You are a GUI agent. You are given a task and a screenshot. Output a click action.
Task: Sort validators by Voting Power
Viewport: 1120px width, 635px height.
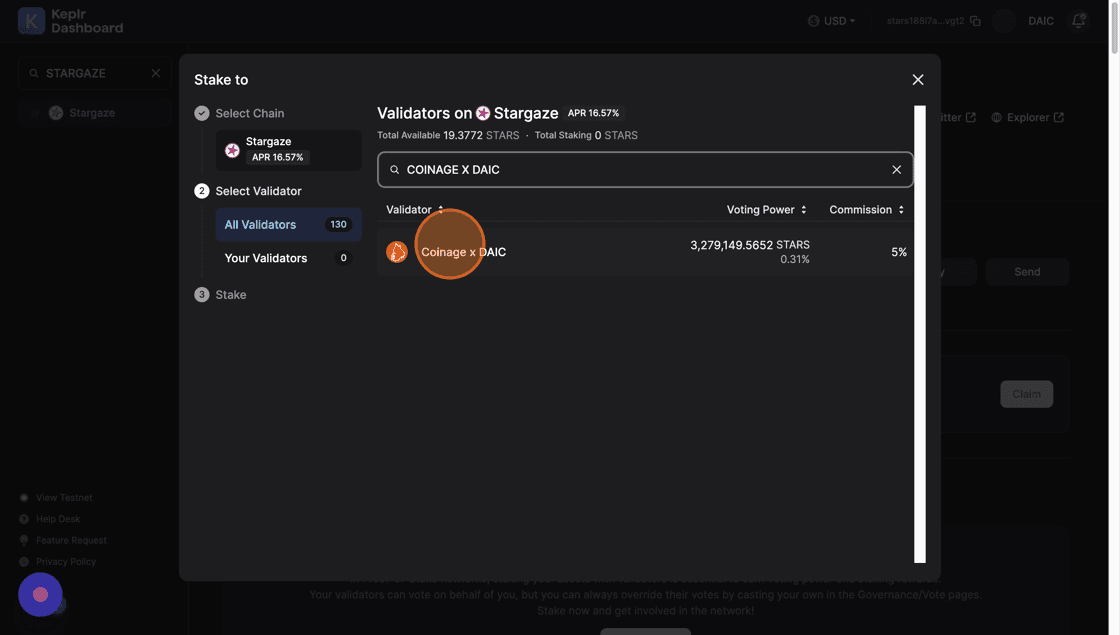(766, 210)
